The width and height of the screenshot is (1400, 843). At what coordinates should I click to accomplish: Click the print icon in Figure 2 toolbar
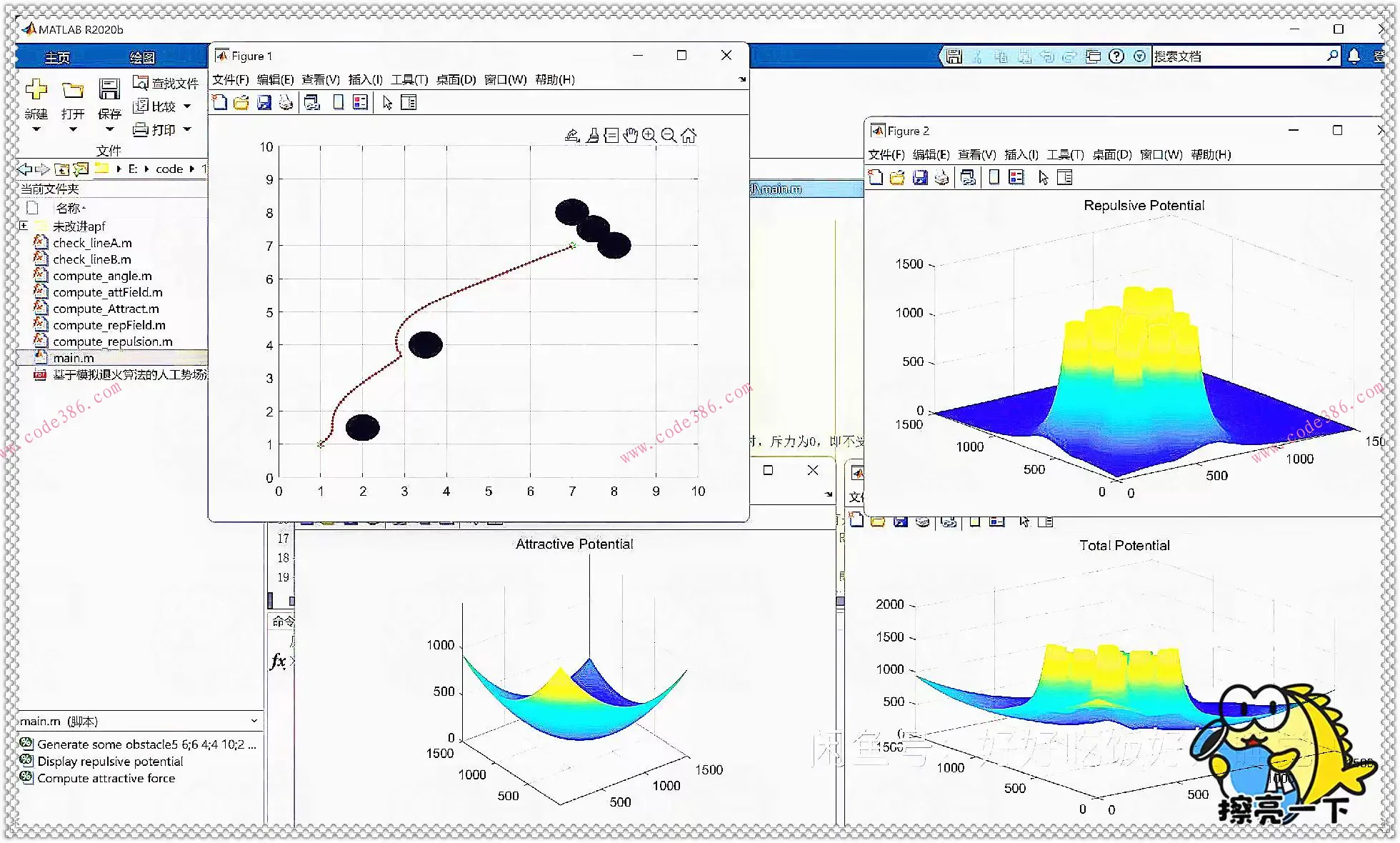coord(942,178)
